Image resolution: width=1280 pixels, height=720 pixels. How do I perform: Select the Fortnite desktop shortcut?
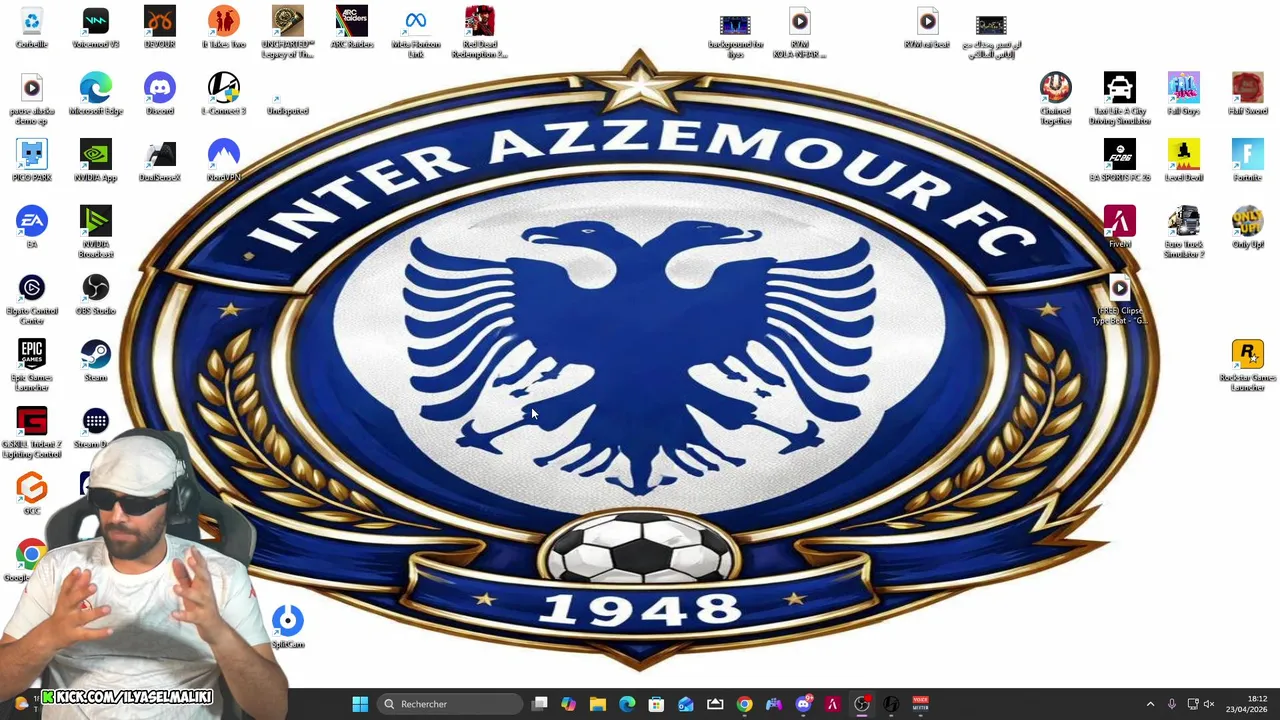tap(1247, 162)
